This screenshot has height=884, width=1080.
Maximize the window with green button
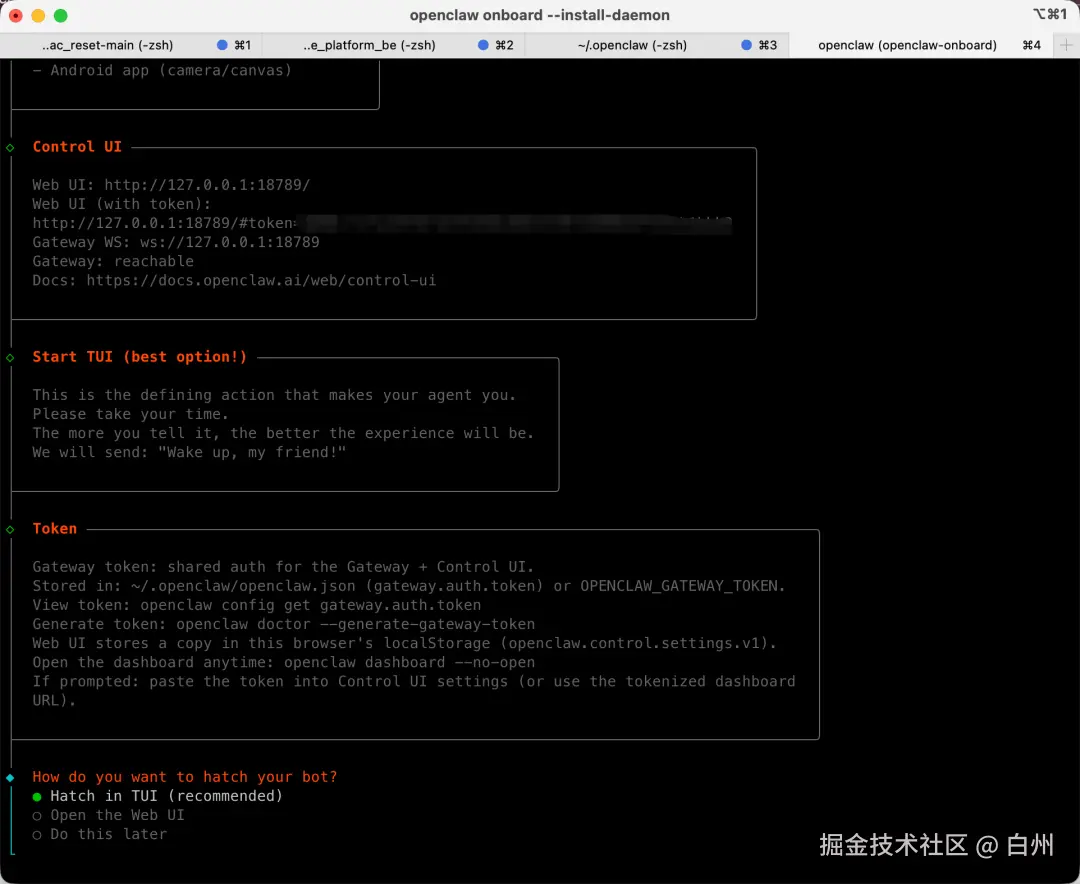pos(61,15)
